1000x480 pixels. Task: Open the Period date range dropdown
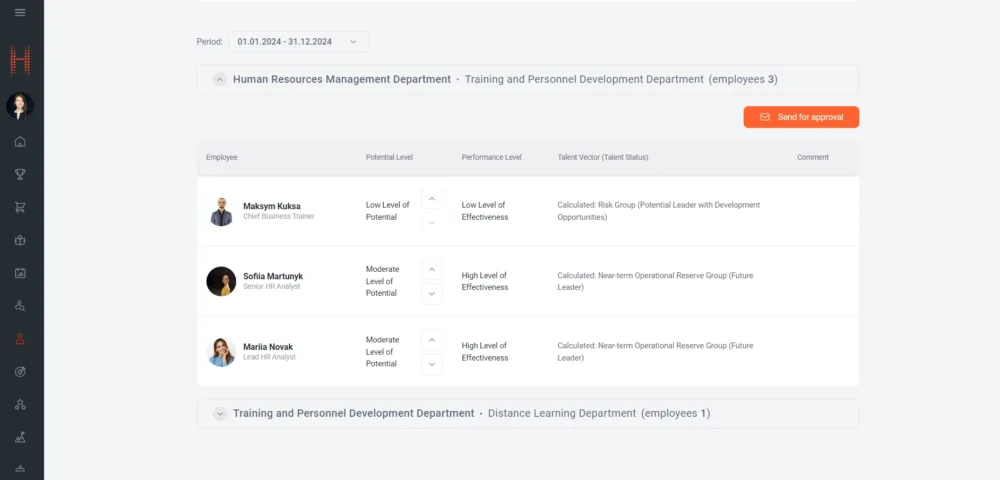[x=298, y=42]
